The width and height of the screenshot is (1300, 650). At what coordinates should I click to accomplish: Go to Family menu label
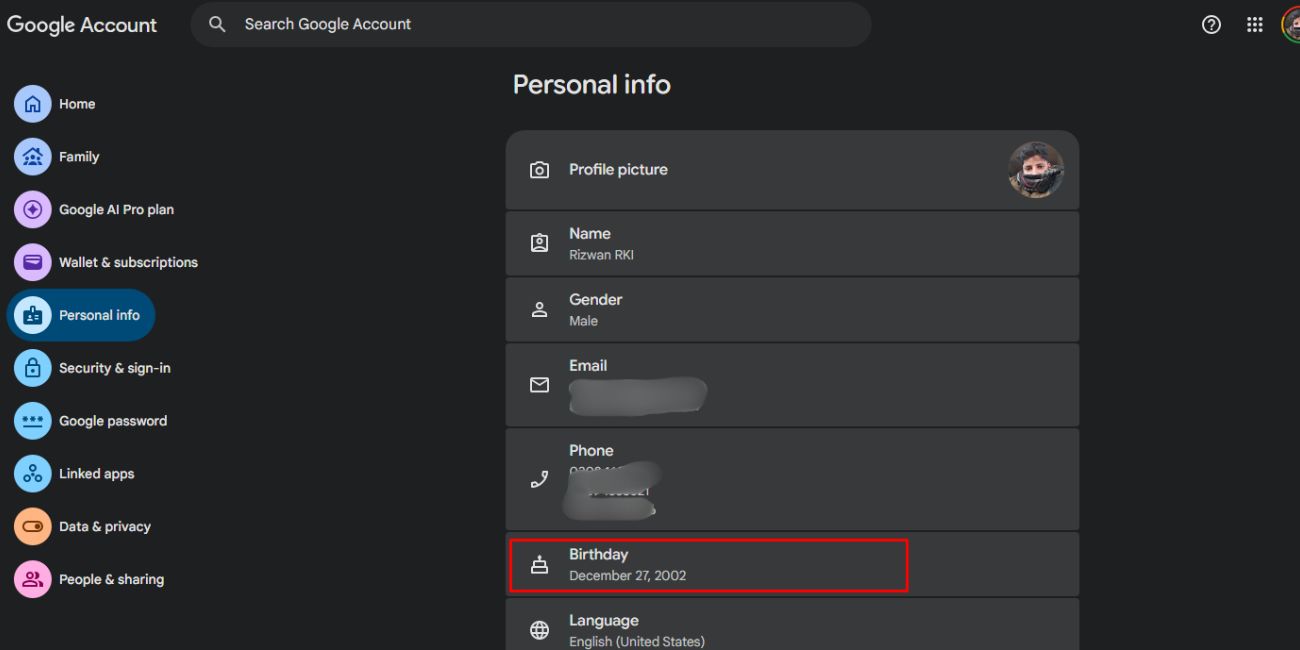(79, 157)
